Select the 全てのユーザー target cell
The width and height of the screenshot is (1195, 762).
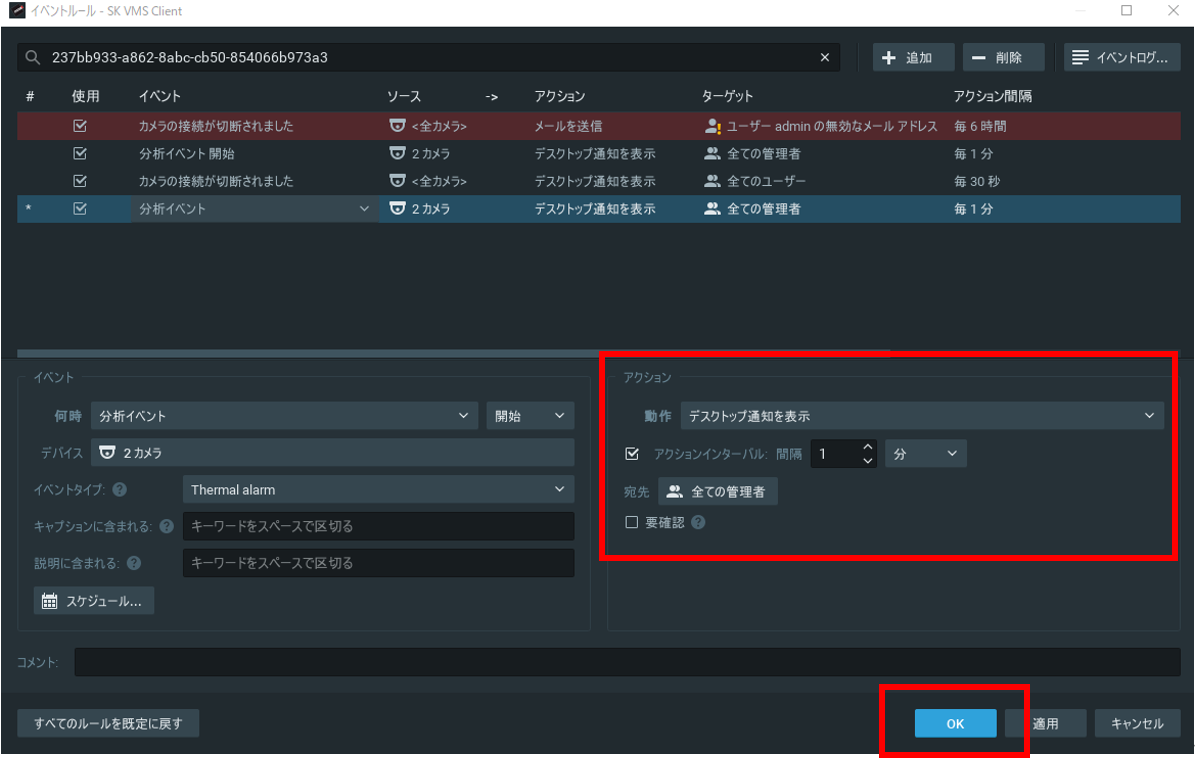pyautogui.click(x=766, y=181)
